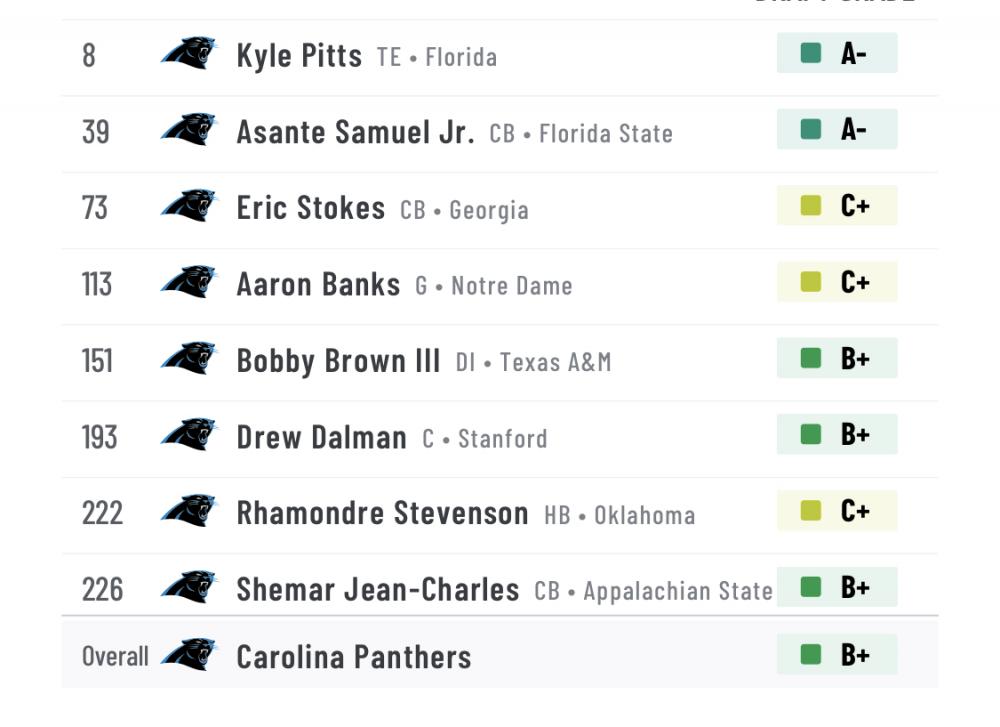Click pick number 193 in Drew Dalman row
This screenshot has width=1000, height=727.
(x=100, y=437)
